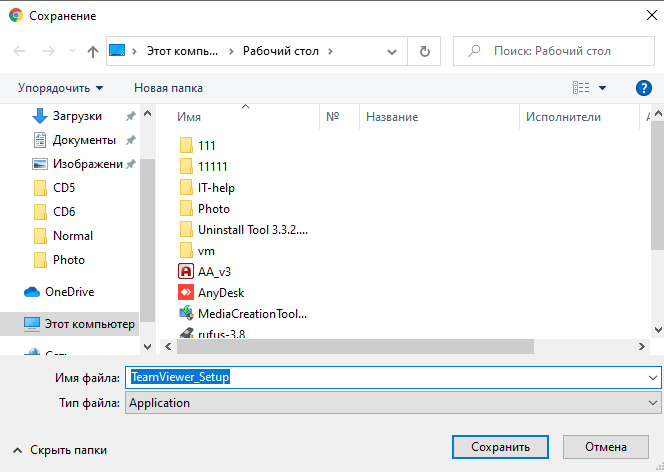The width and height of the screenshot is (664, 472).
Task: Select the Photo folder in sidebar
Action: [x=69, y=260]
